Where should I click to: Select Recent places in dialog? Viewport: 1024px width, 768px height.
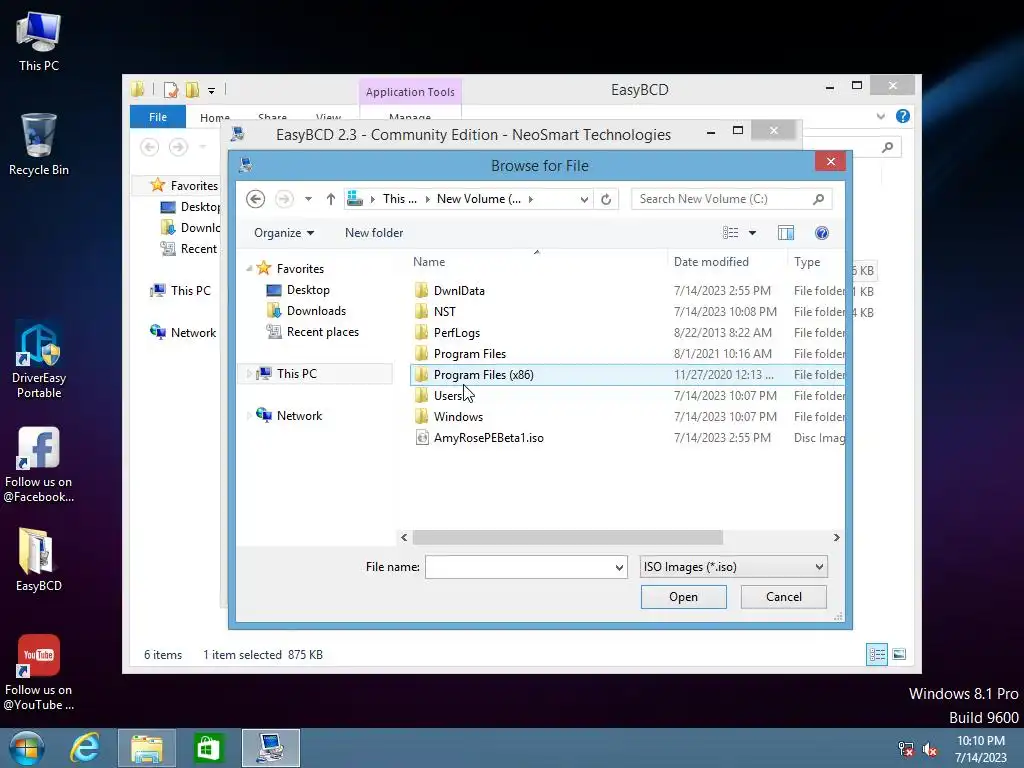[x=323, y=332]
